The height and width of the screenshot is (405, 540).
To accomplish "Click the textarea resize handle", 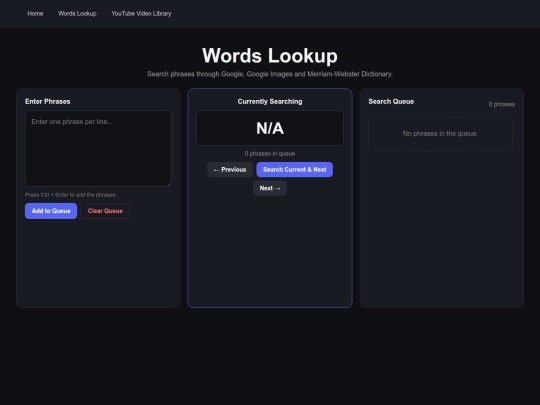I will pyautogui.click(x=169, y=184).
